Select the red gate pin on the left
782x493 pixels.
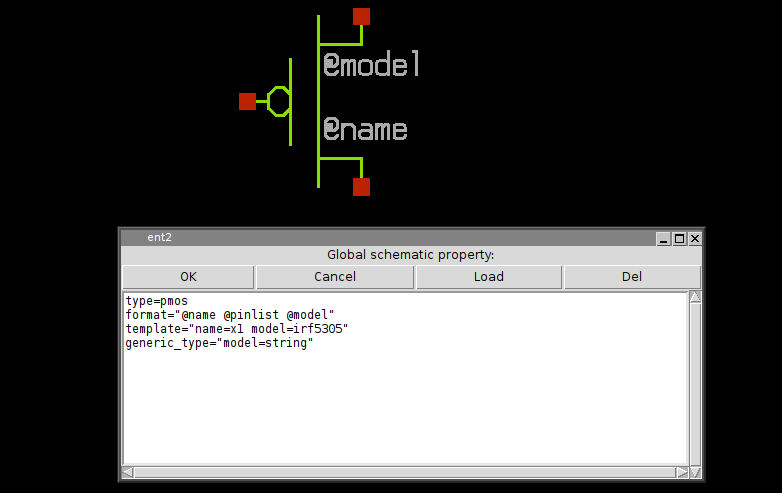coord(247,101)
